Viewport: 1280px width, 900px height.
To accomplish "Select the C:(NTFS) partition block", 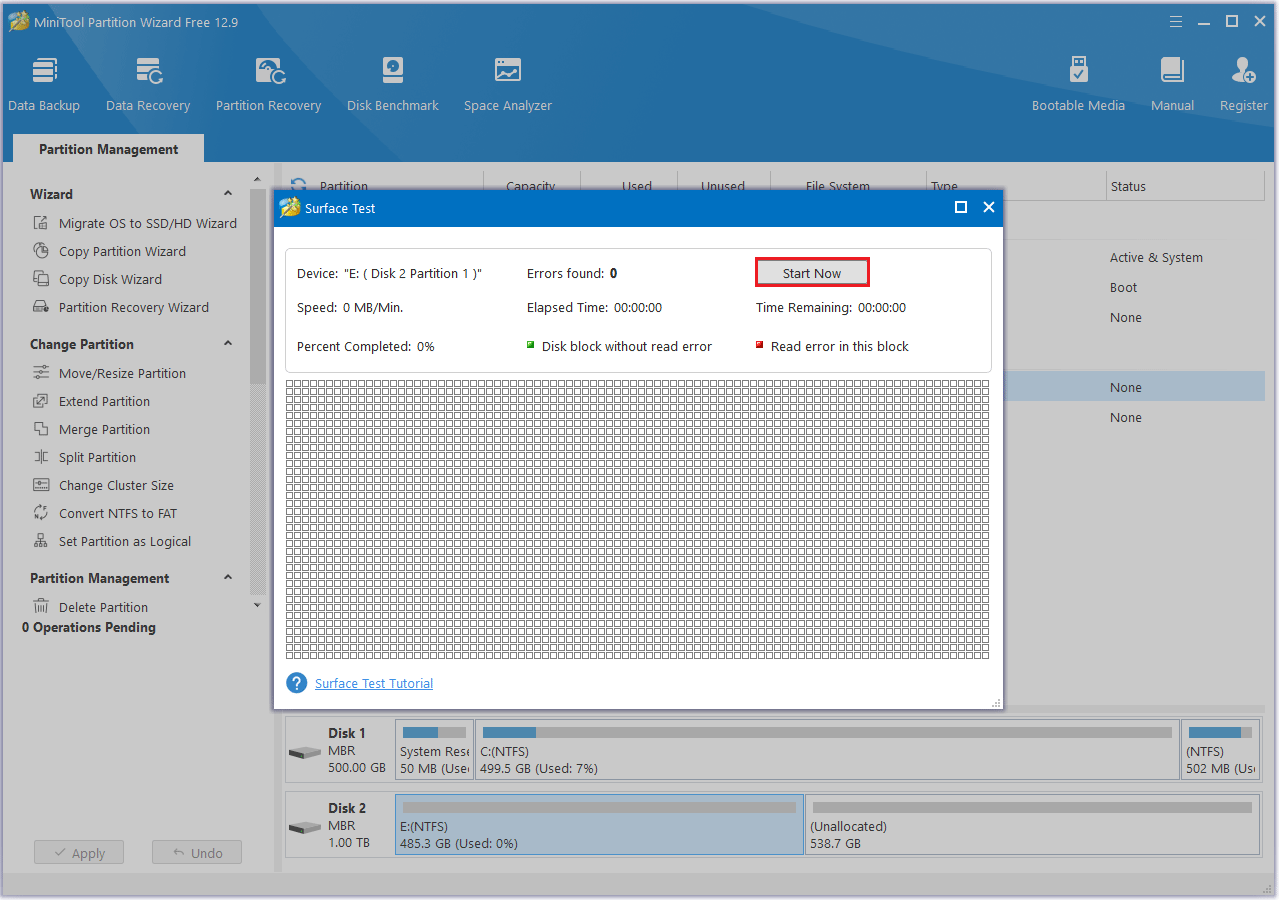I will 827,750.
